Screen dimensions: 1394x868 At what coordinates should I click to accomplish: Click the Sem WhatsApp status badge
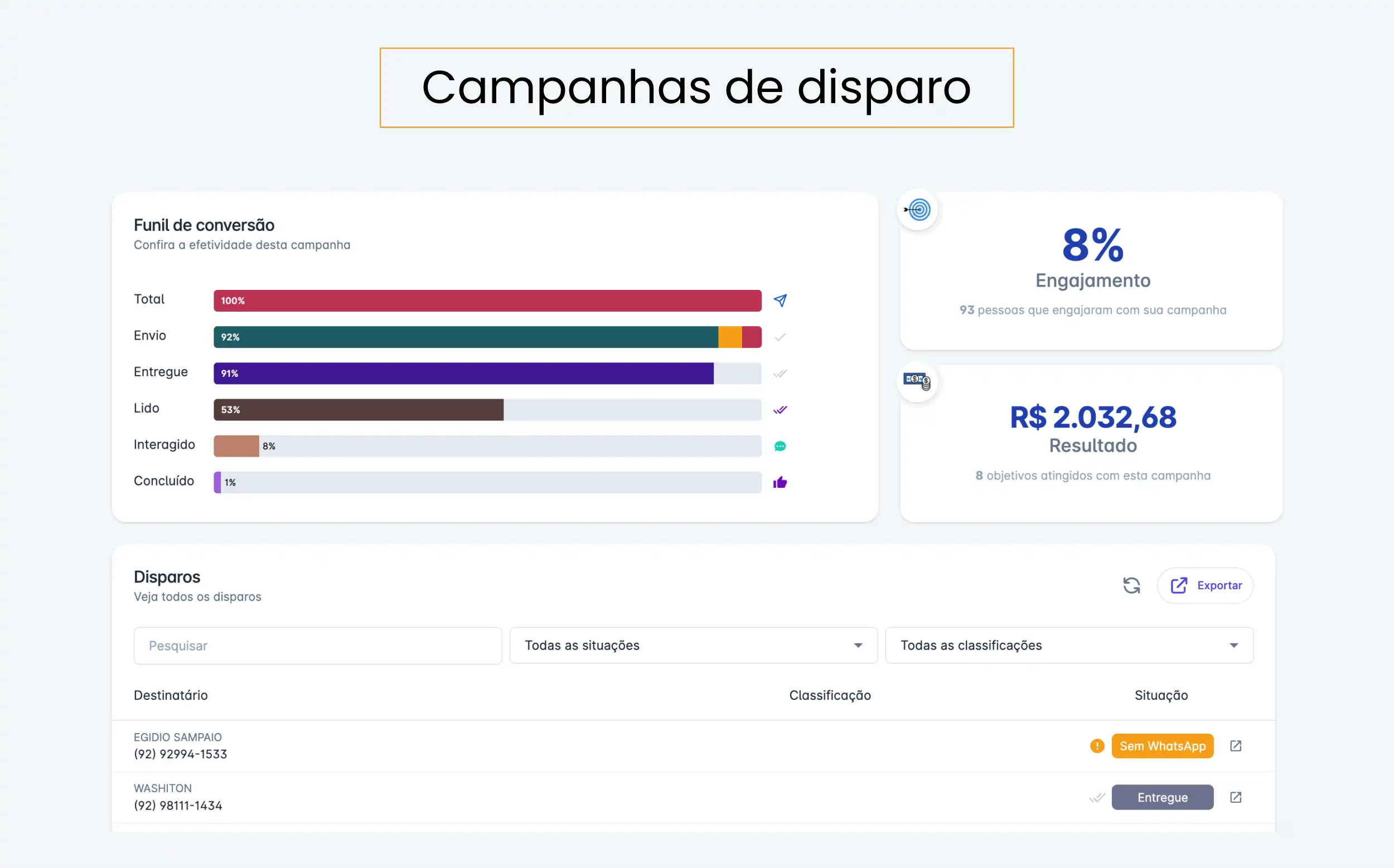(1163, 746)
